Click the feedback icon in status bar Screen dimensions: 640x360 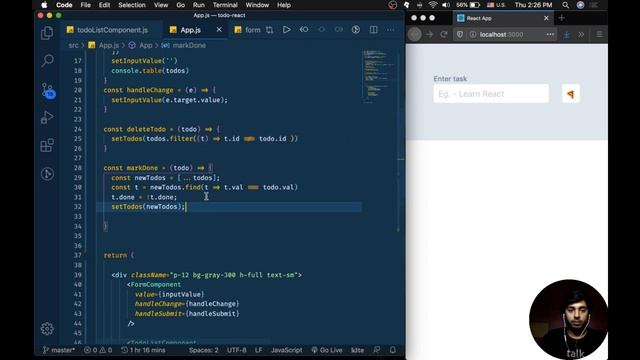(376, 350)
